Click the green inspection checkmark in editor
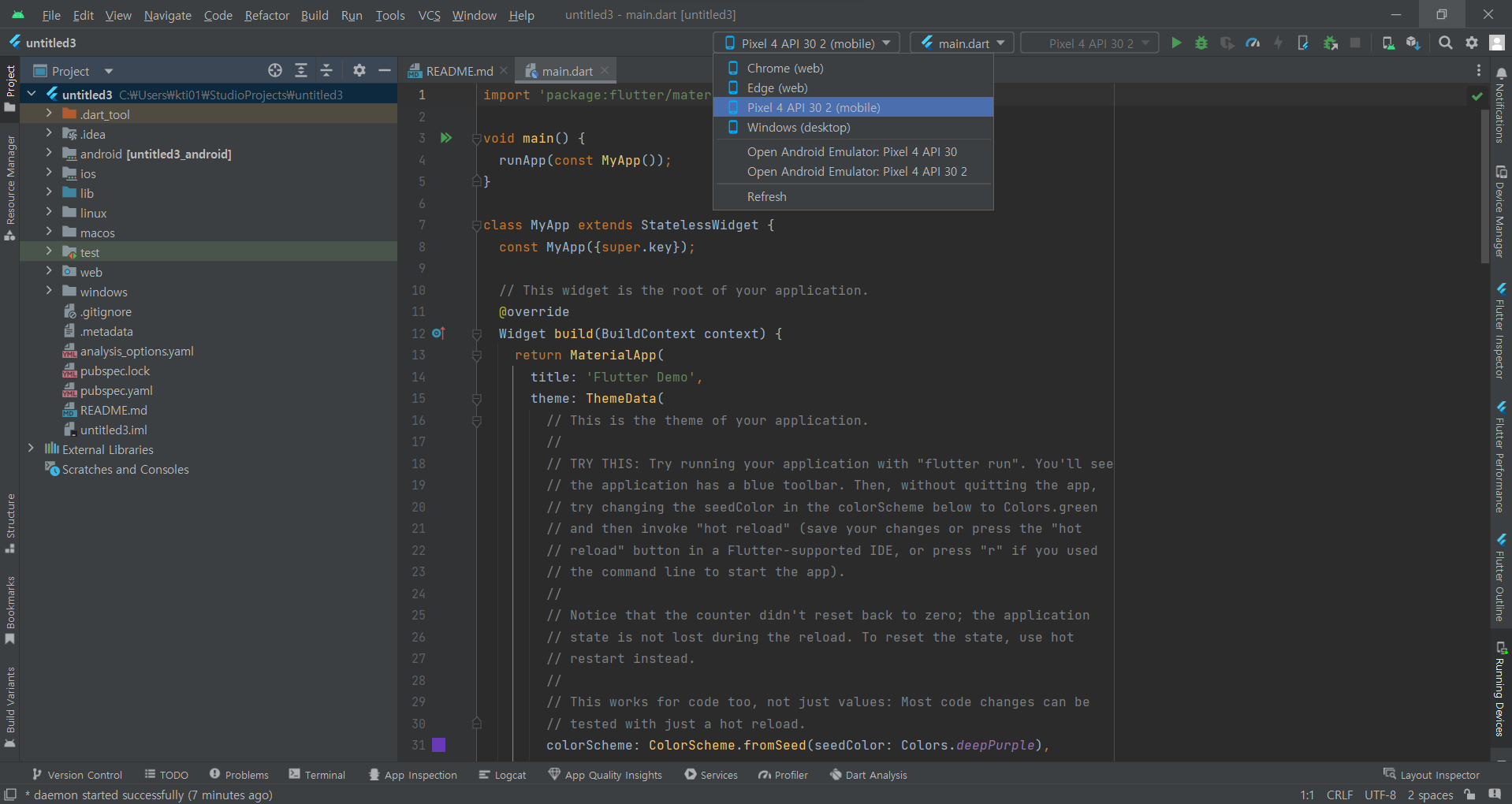 (1477, 96)
